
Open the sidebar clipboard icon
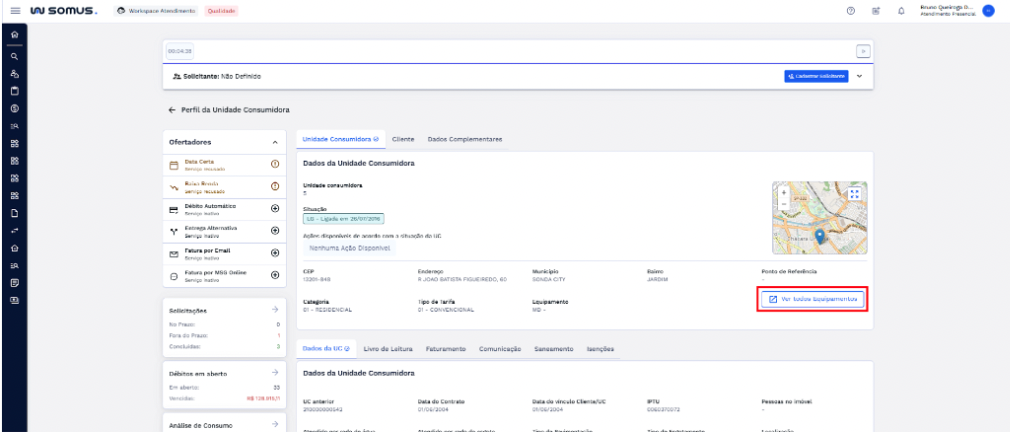[14, 91]
